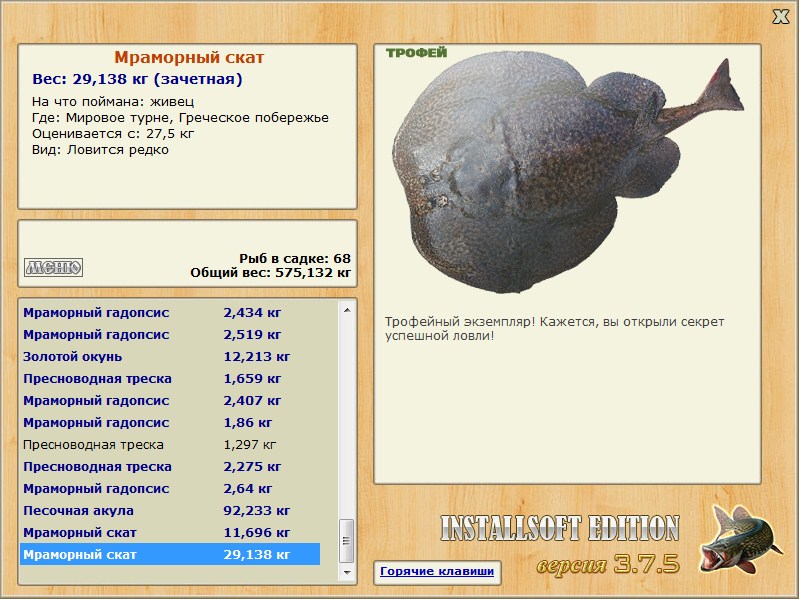
Task: Click the Трофейный экземпляр description text
Action: pos(554,329)
